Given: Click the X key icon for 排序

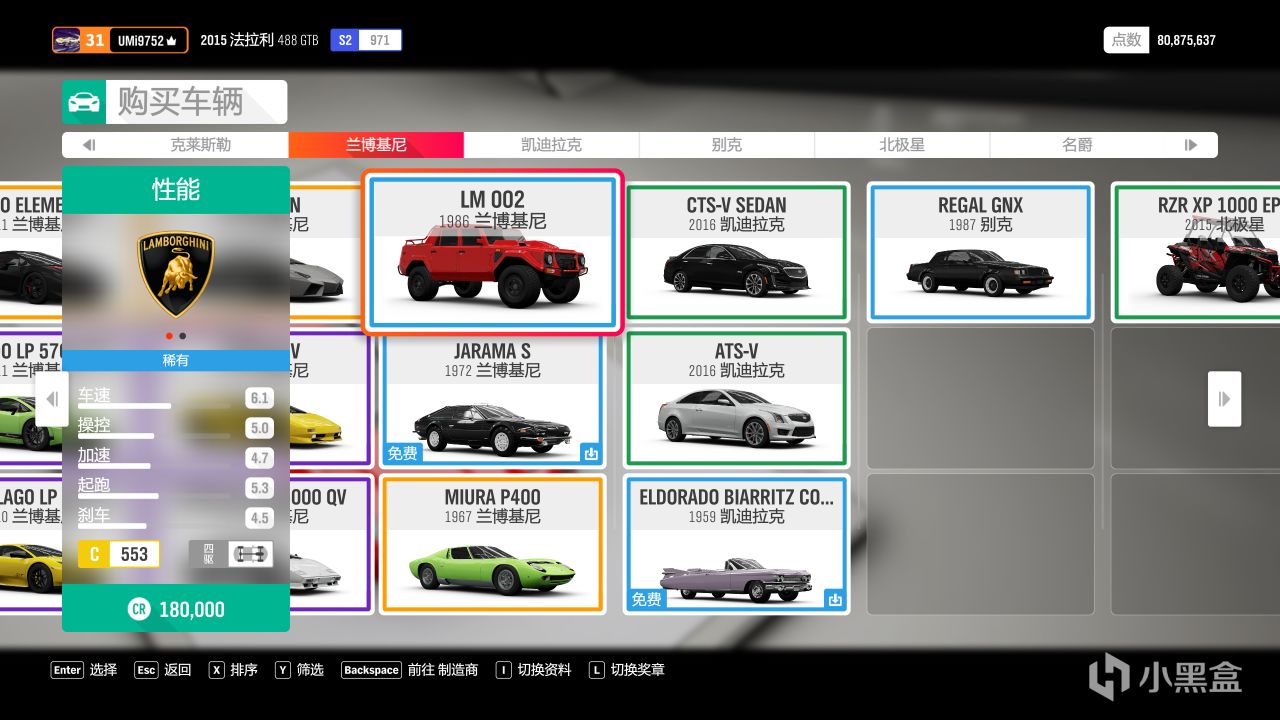Looking at the screenshot, I should pos(216,670).
